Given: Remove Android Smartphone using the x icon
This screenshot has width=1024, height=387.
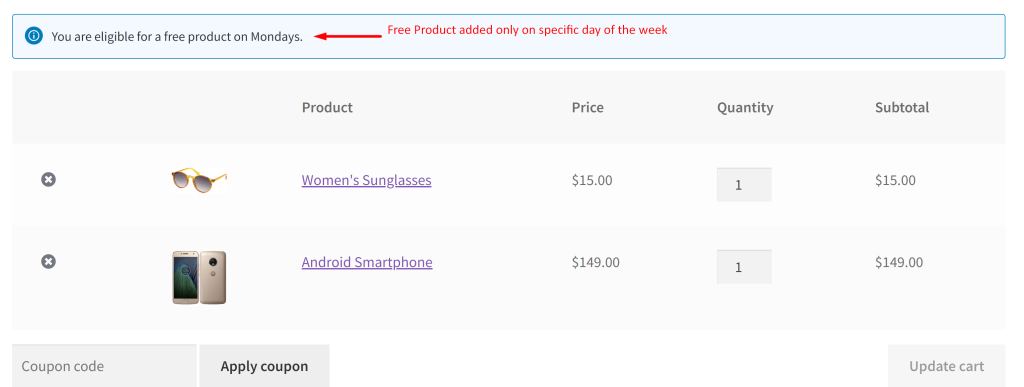Looking at the screenshot, I should click(x=48, y=261).
